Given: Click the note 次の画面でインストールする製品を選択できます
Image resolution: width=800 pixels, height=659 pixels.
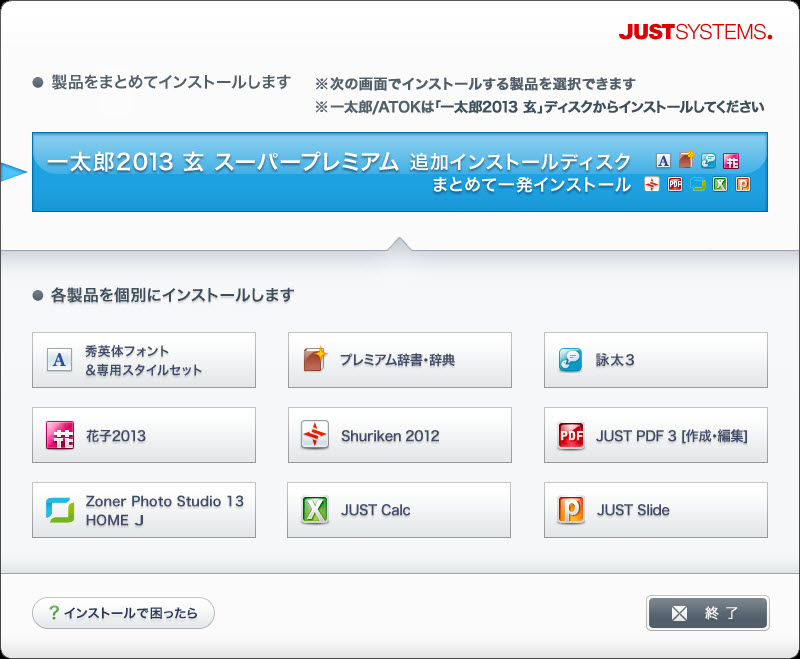Looking at the screenshot, I should (x=475, y=84).
